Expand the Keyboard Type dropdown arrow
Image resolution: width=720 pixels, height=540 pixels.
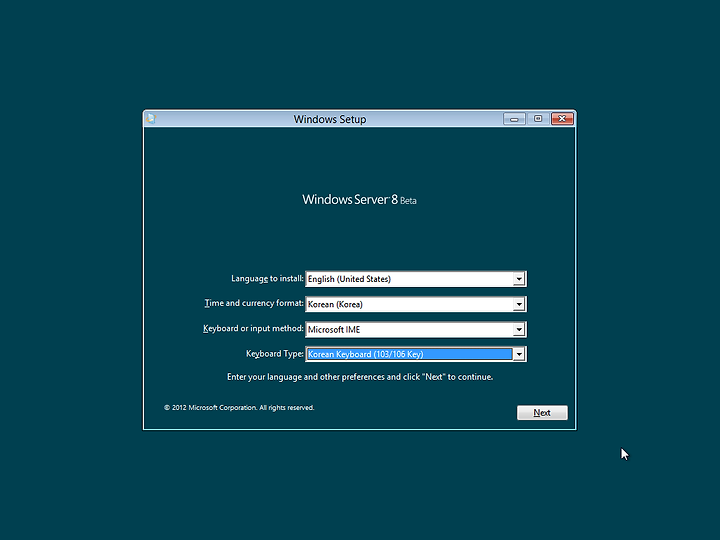(x=519, y=354)
